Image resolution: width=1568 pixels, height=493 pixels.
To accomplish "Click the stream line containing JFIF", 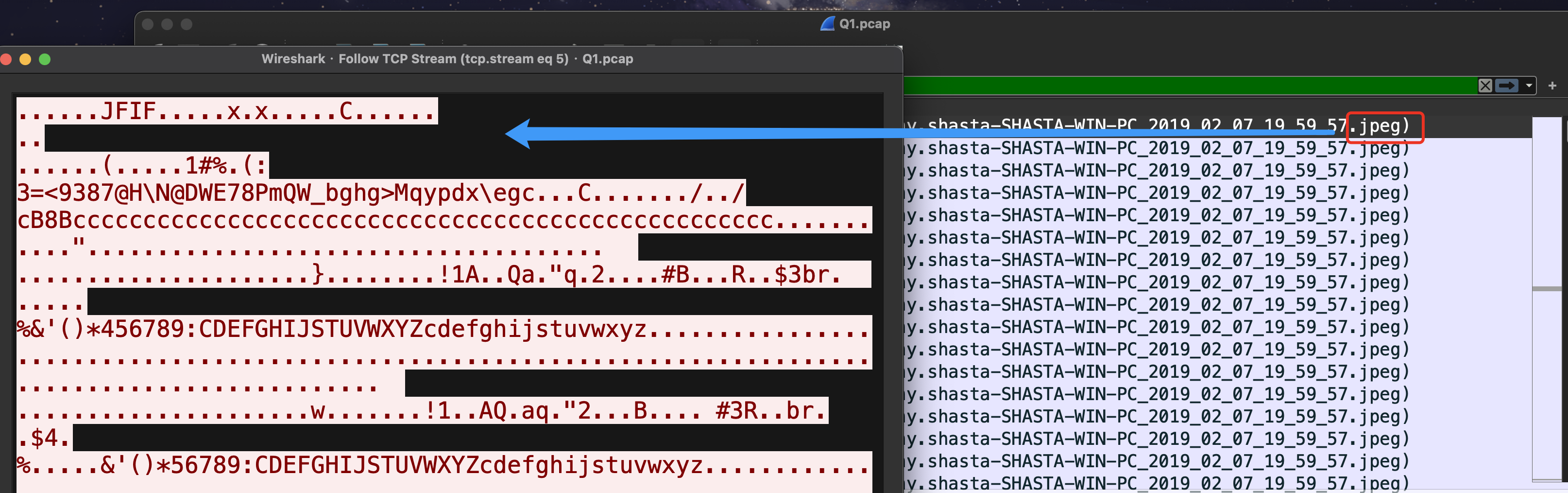I will coord(226,111).
